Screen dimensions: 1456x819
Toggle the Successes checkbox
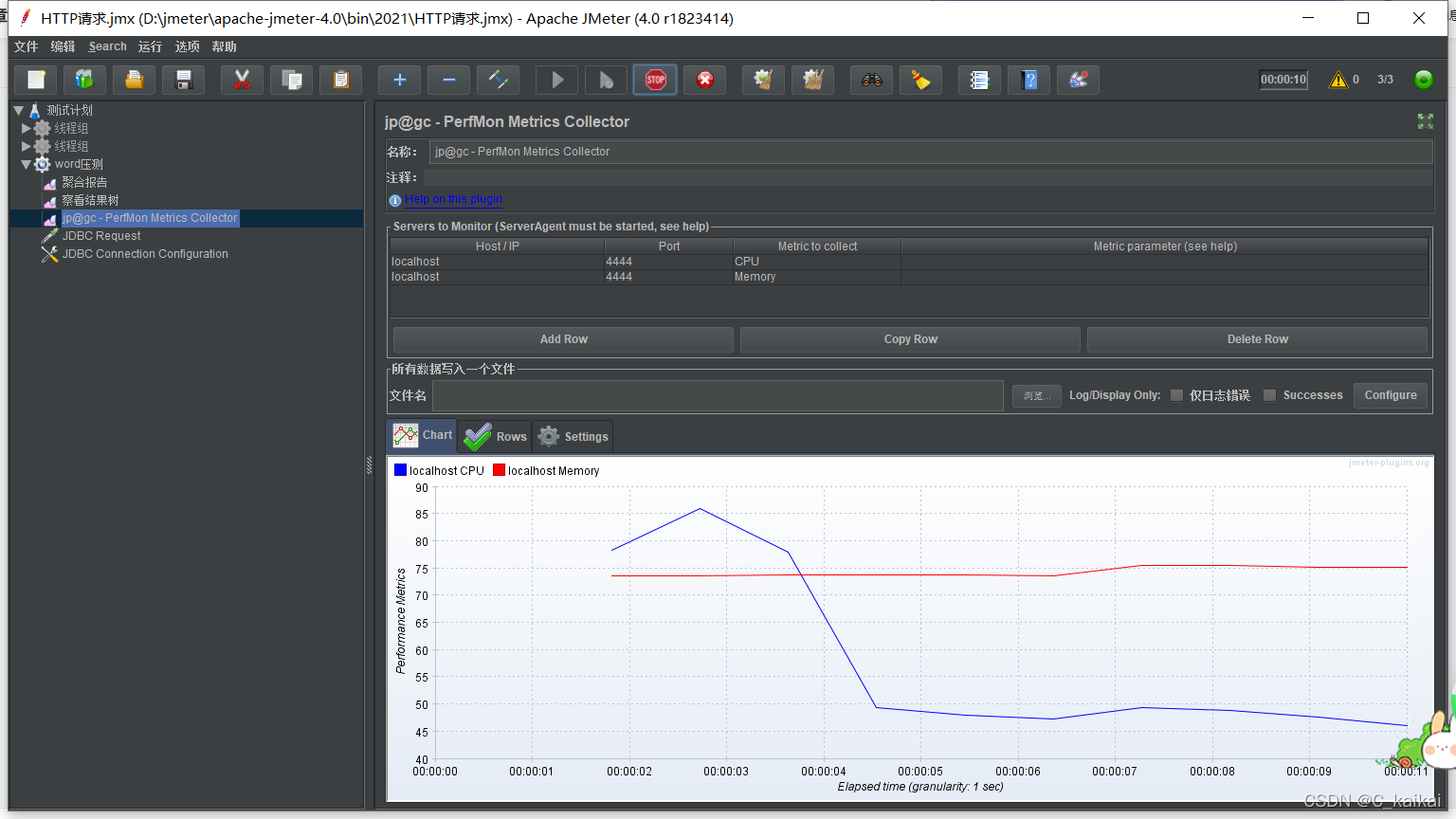[1269, 395]
